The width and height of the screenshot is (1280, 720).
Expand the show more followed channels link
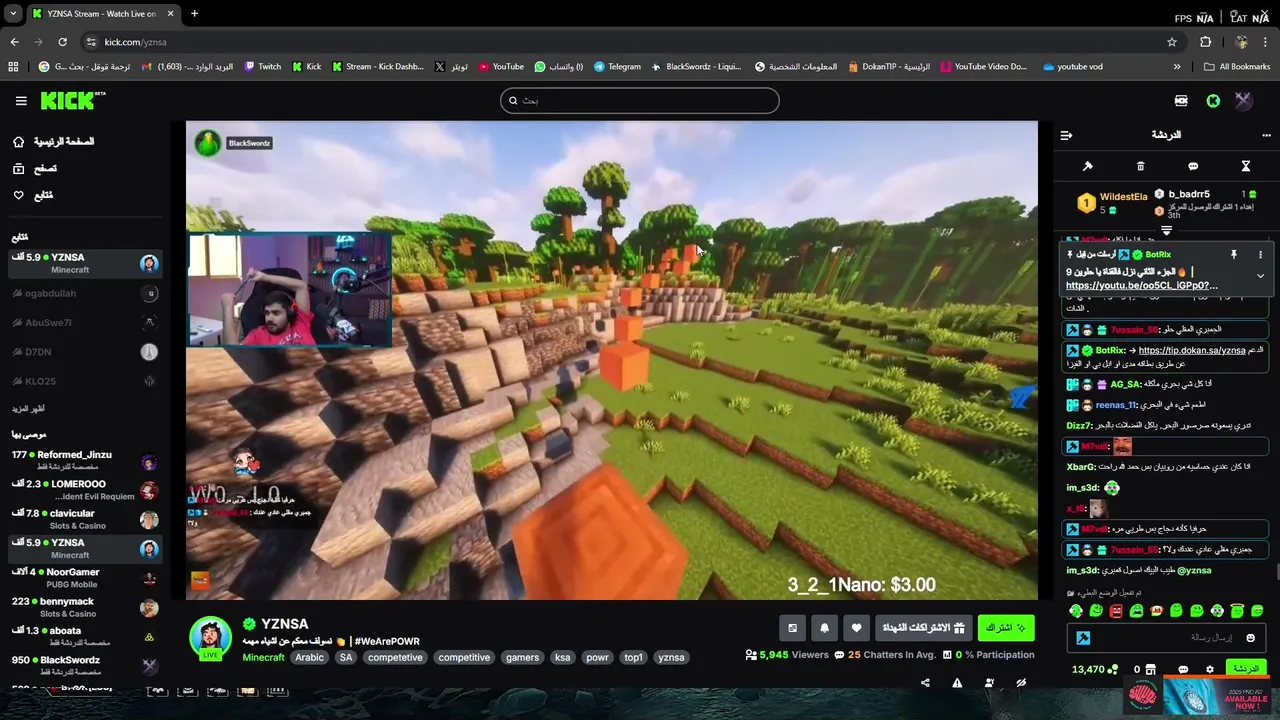tap(28, 408)
